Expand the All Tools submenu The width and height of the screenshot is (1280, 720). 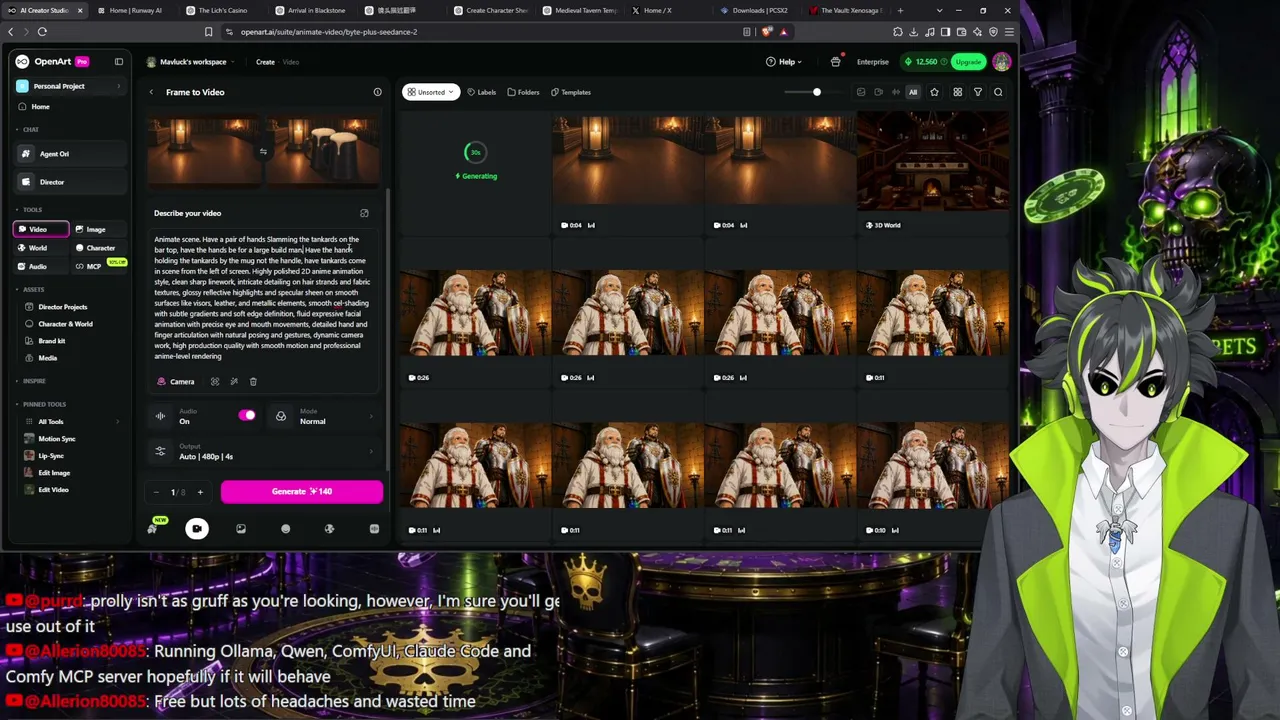pyautogui.click(x=72, y=421)
